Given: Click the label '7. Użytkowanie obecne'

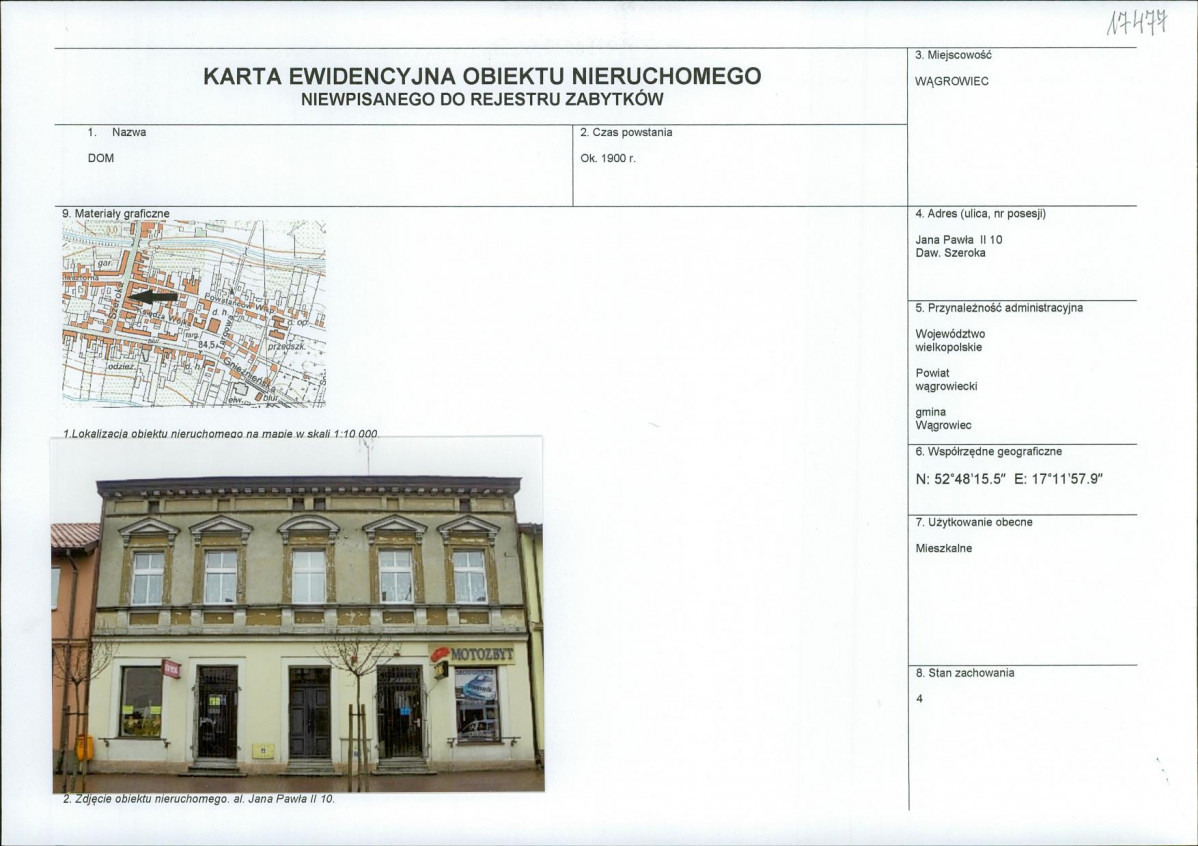Looking at the screenshot, I should click(x=974, y=522).
